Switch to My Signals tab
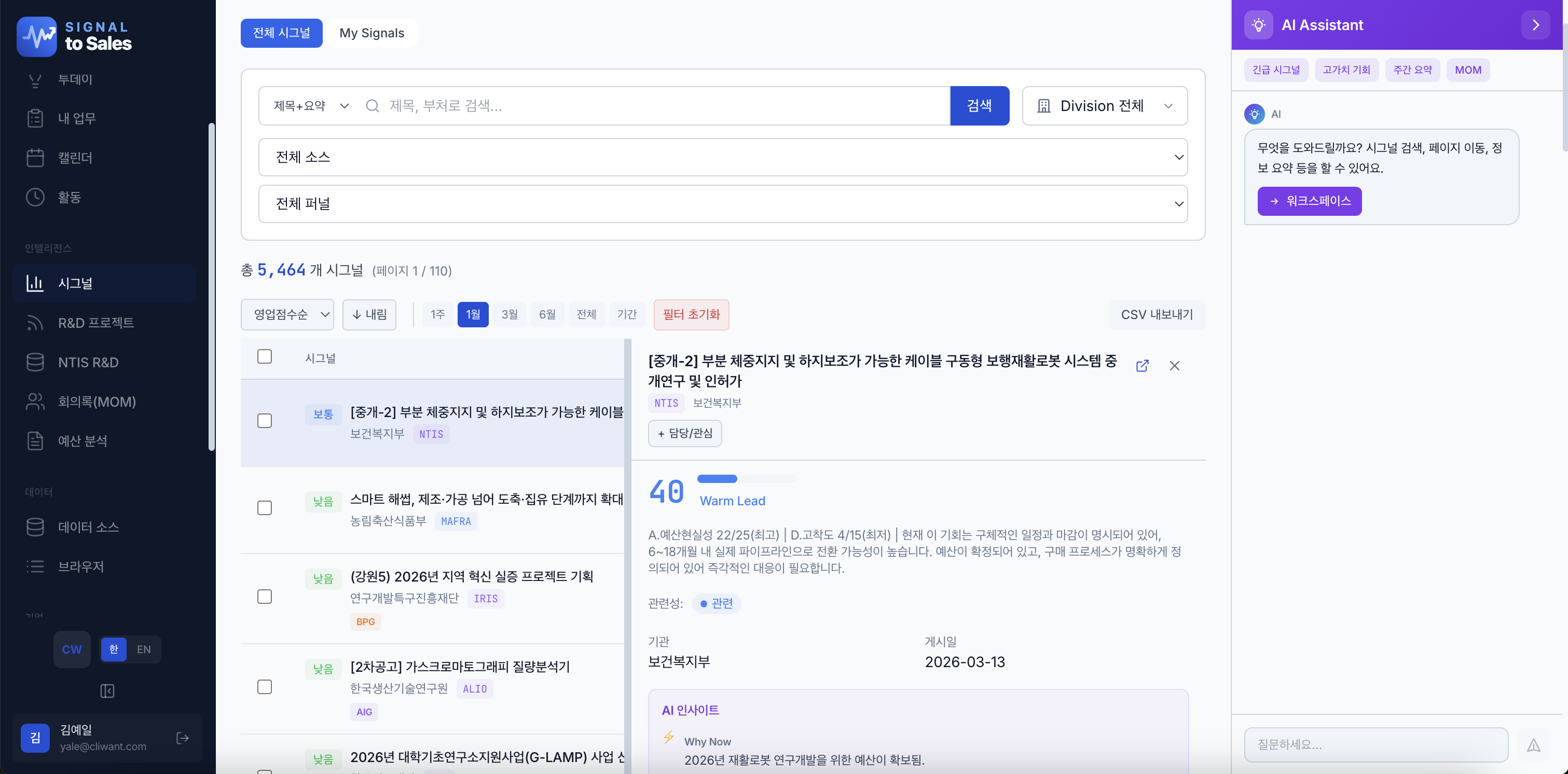The image size is (1568, 774). [372, 33]
